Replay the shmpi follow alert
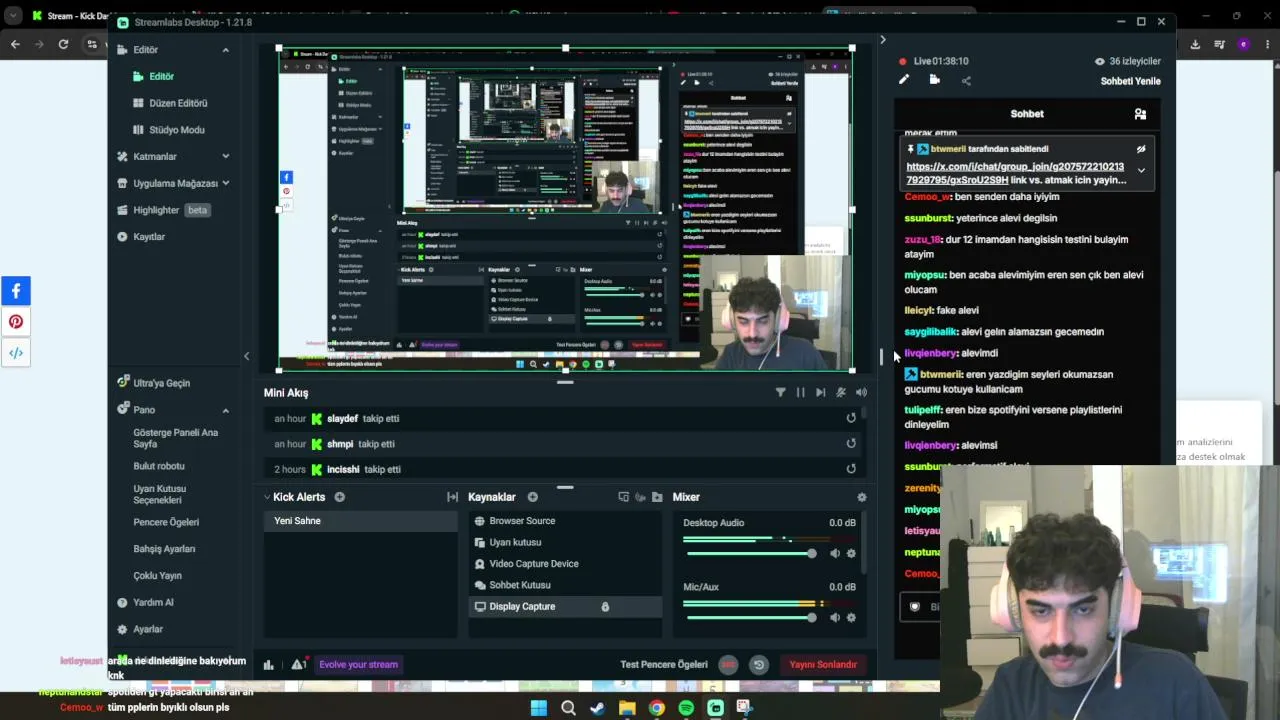 click(x=851, y=444)
